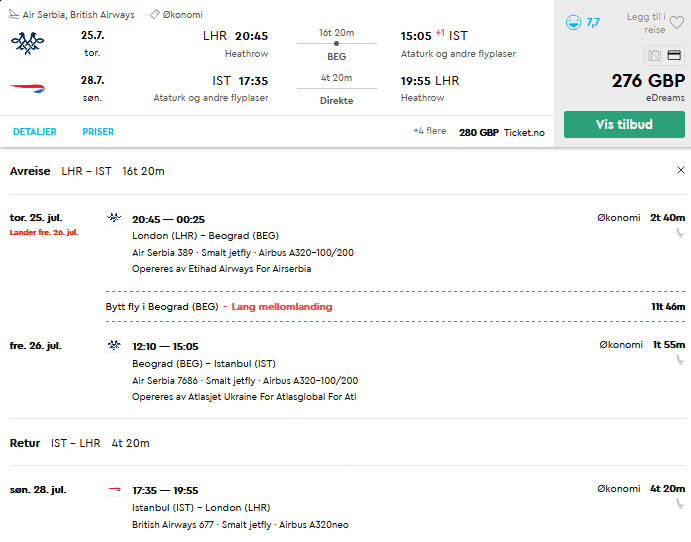Click seat icon under 4t 20m return duration

coord(680,504)
